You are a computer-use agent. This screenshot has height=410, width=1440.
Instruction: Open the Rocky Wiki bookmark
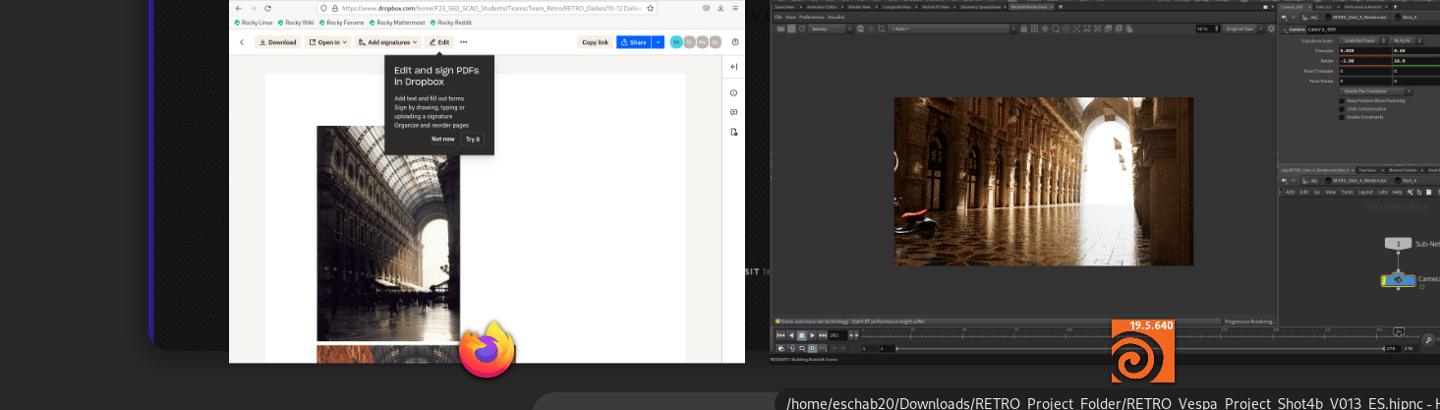pyautogui.click(x=296, y=22)
